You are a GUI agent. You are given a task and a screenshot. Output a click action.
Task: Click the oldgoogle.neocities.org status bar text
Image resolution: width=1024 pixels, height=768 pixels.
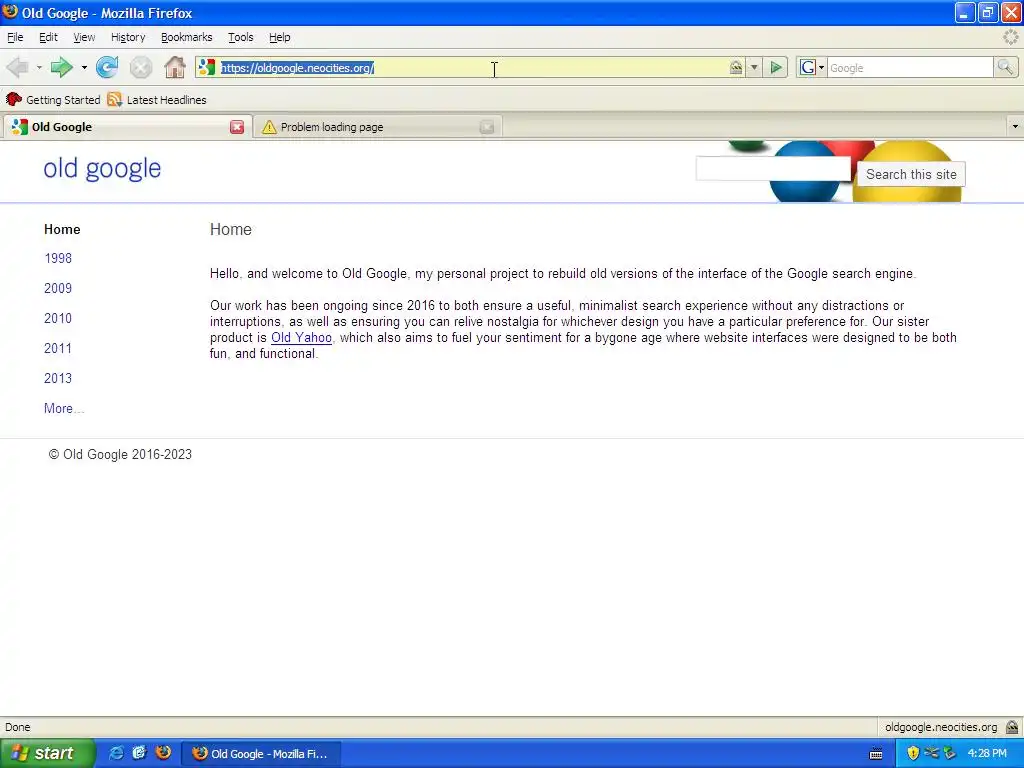pyautogui.click(x=941, y=727)
